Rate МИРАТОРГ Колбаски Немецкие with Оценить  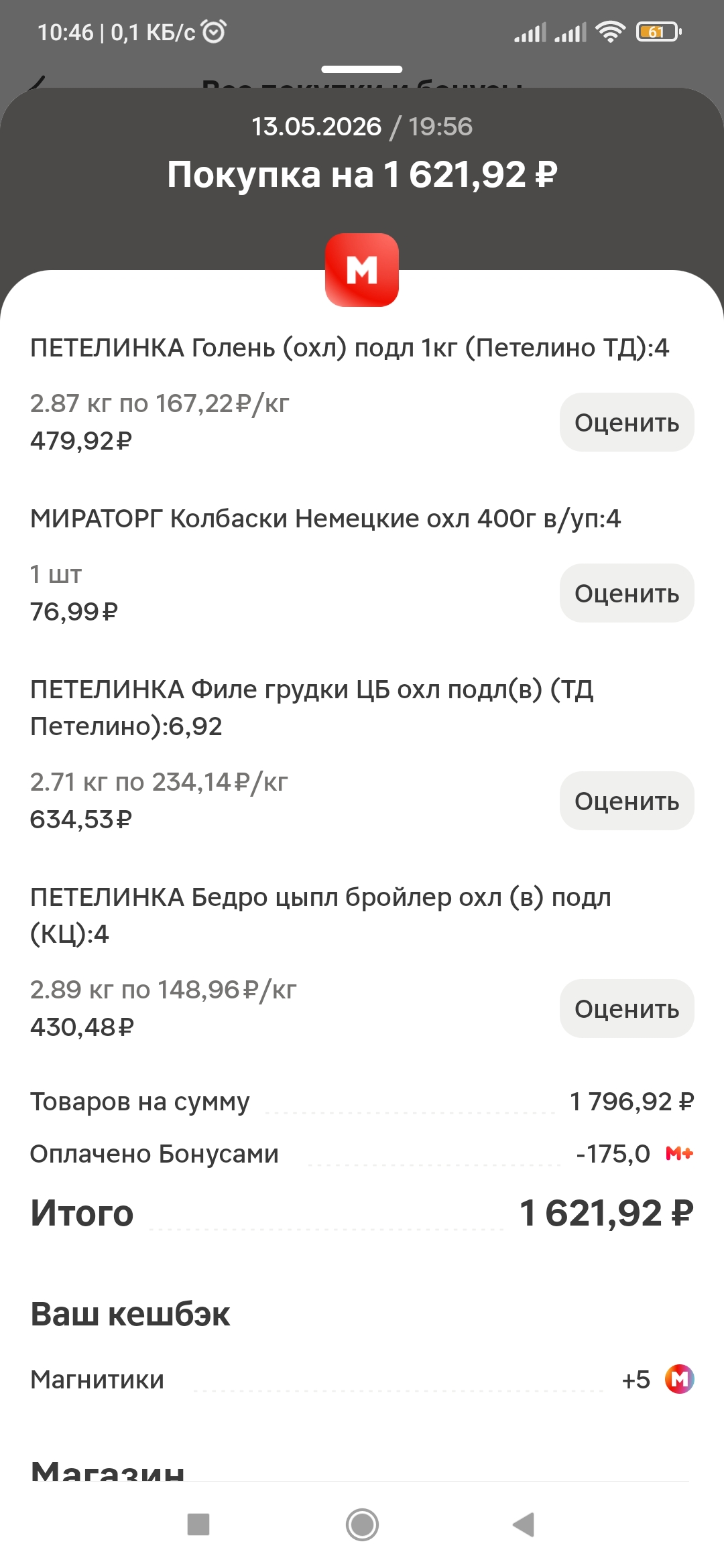tap(627, 593)
